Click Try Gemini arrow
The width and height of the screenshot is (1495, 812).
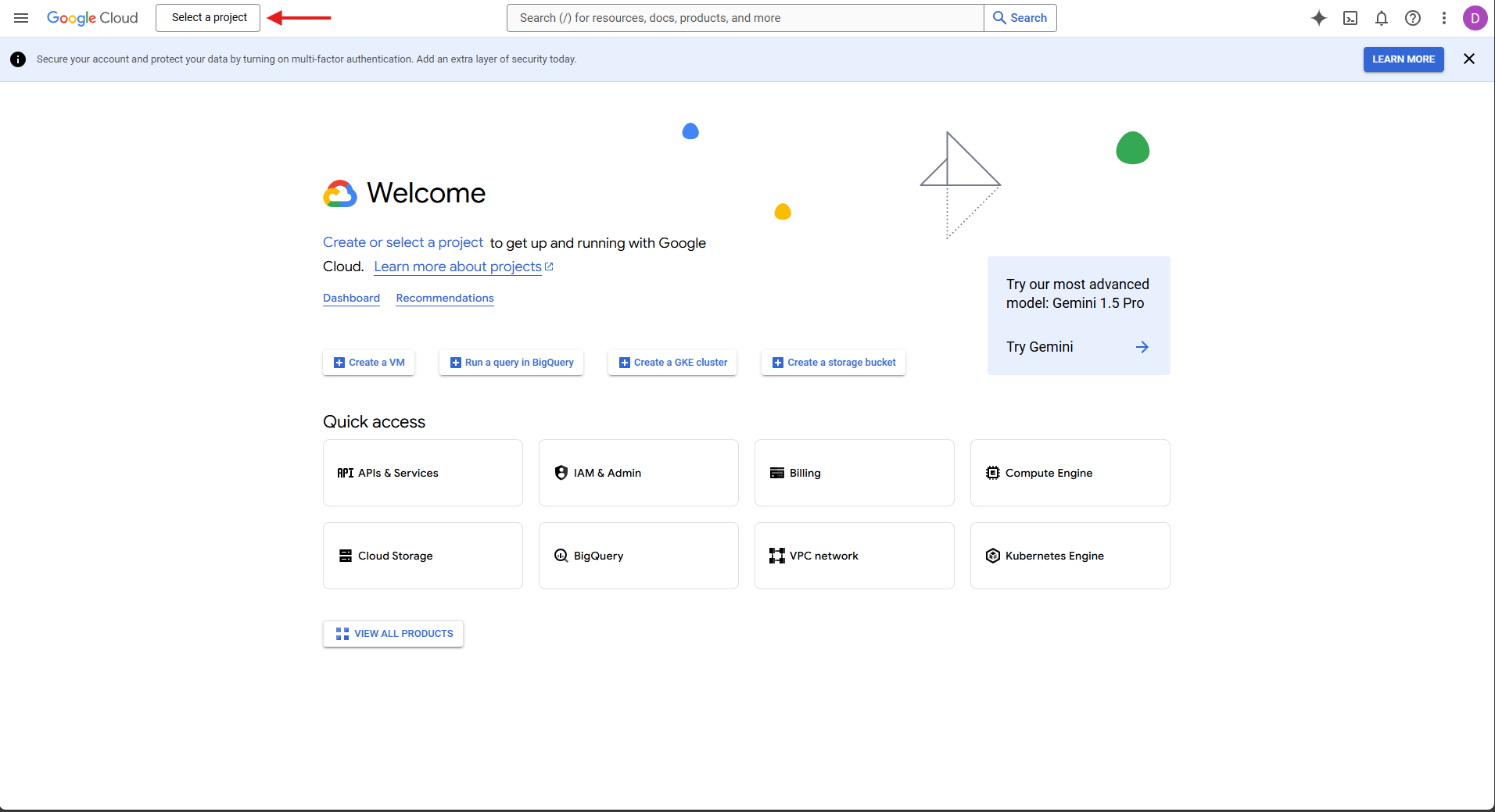click(x=1142, y=347)
